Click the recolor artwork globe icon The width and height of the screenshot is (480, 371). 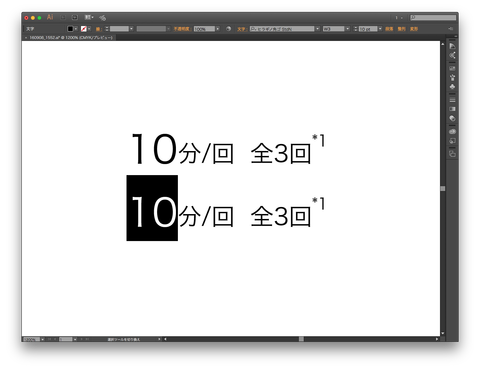pos(228,29)
